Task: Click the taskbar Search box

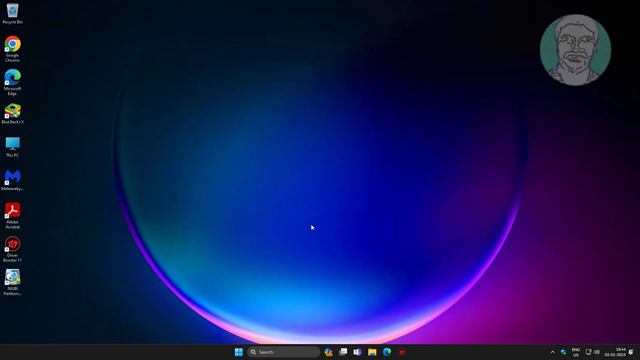Action: point(283,352)
